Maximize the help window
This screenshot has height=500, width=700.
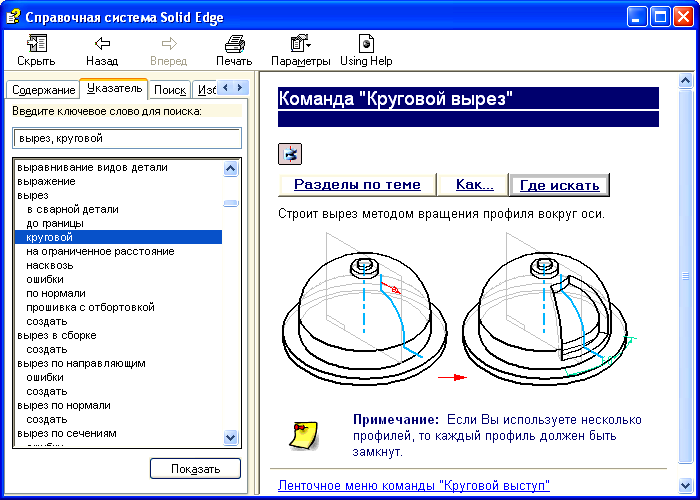[x=660, y=17]
